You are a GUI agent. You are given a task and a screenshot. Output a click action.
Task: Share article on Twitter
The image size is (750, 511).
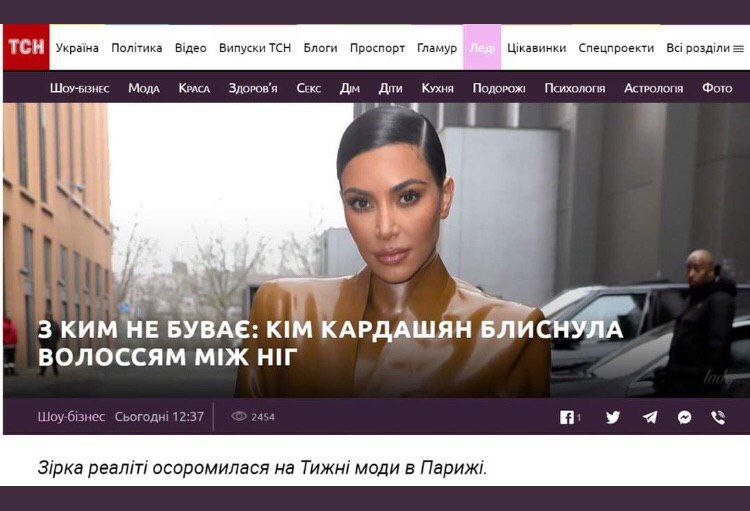613,417
